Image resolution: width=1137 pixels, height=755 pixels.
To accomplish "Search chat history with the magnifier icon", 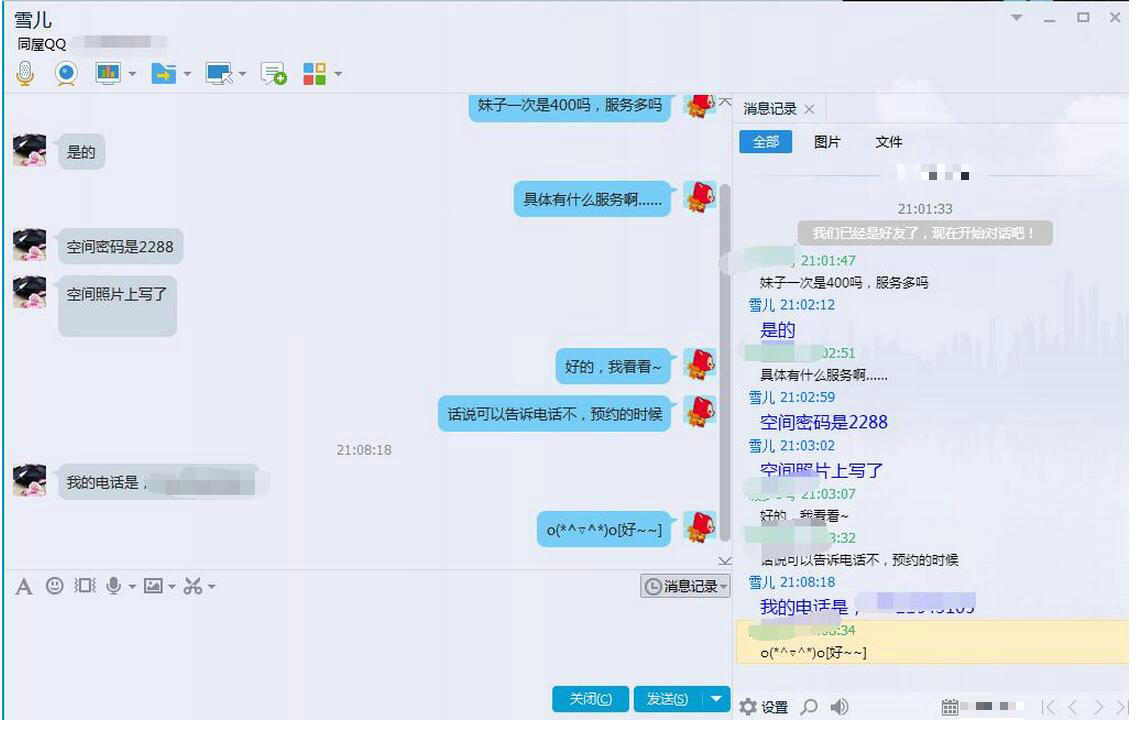I will pos(809,705).
